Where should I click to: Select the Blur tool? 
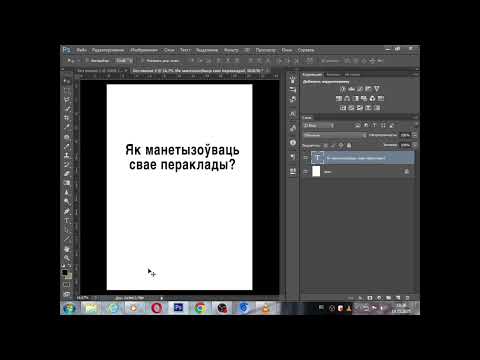(x=67, y=192)
